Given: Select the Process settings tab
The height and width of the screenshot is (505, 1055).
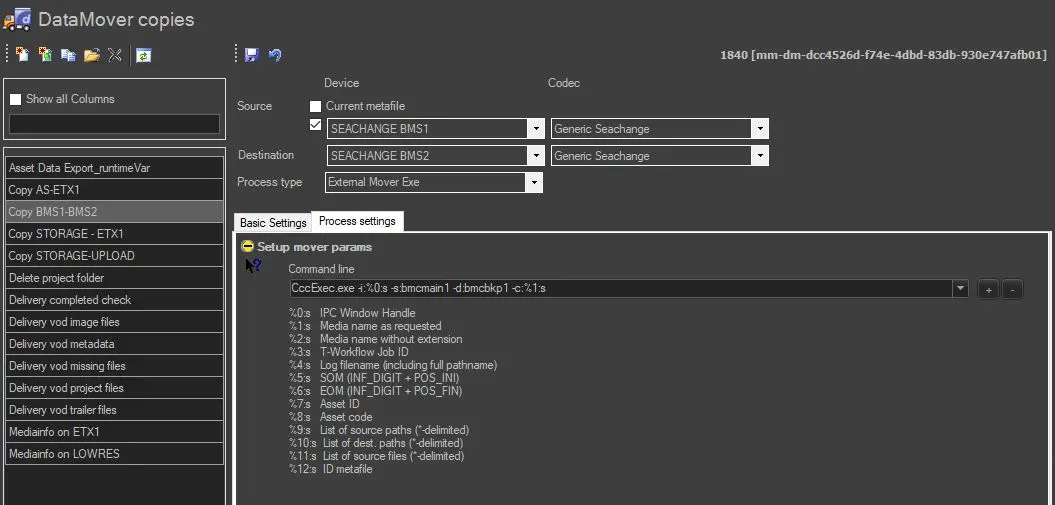Looking at the screenshot, I should [357, 221].
